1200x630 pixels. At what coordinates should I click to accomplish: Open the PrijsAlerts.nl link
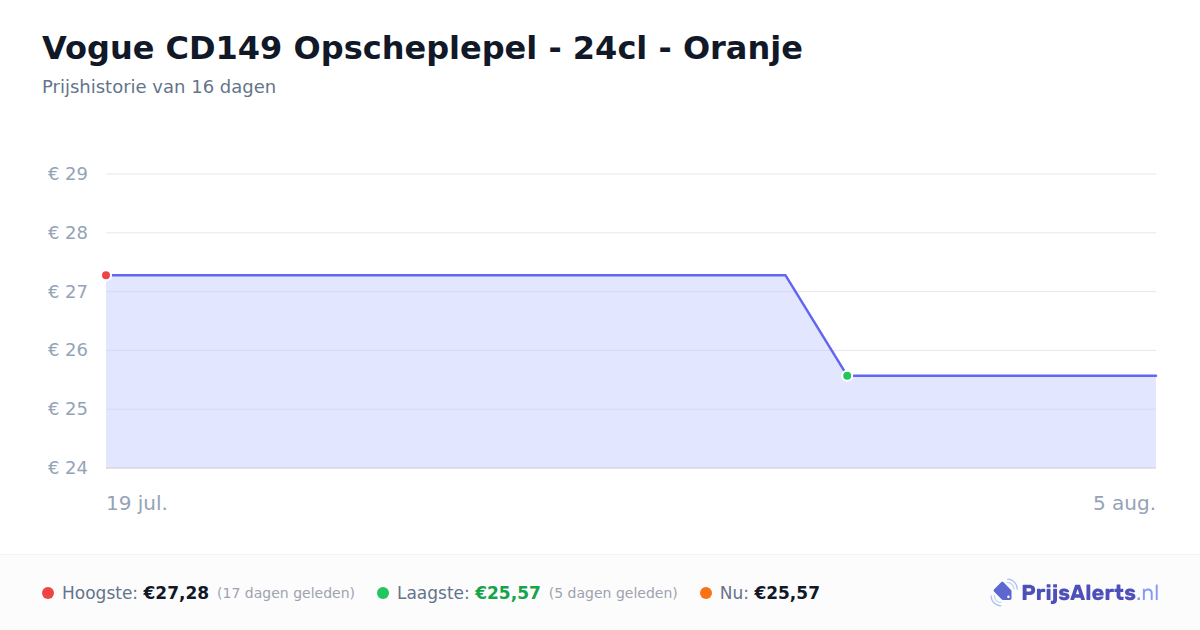(x=1075, y=593)
